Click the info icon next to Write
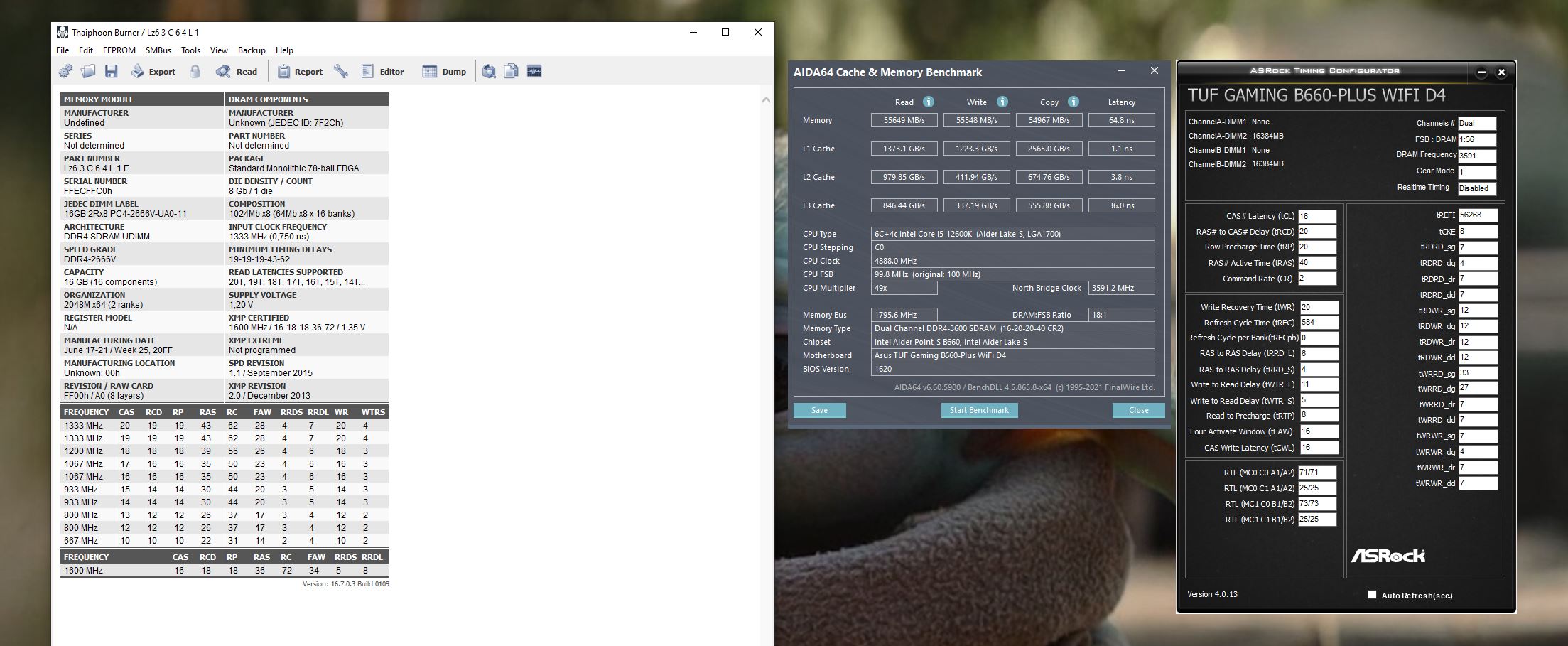 [1002, 102]
